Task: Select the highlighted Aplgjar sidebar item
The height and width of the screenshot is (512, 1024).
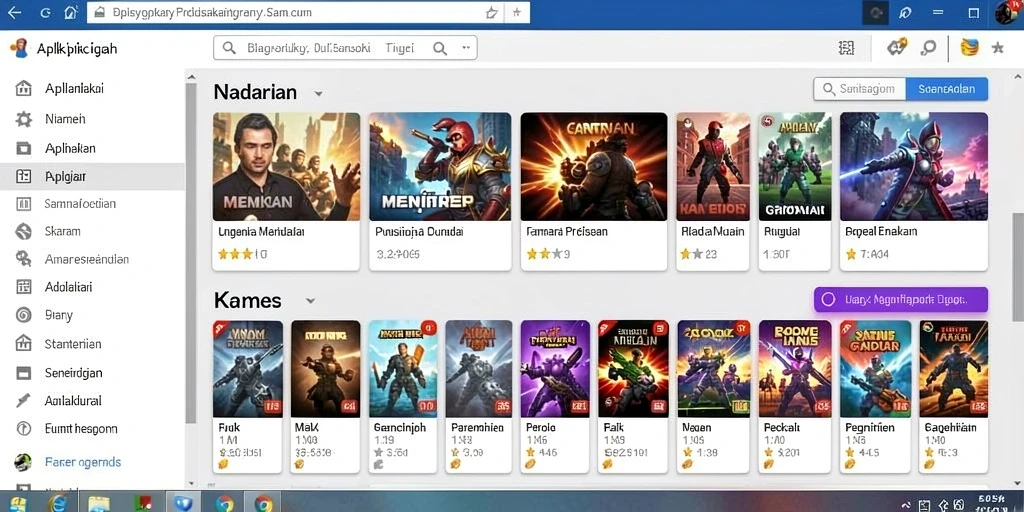Action: pyautogui.click(x=92, y=176)
